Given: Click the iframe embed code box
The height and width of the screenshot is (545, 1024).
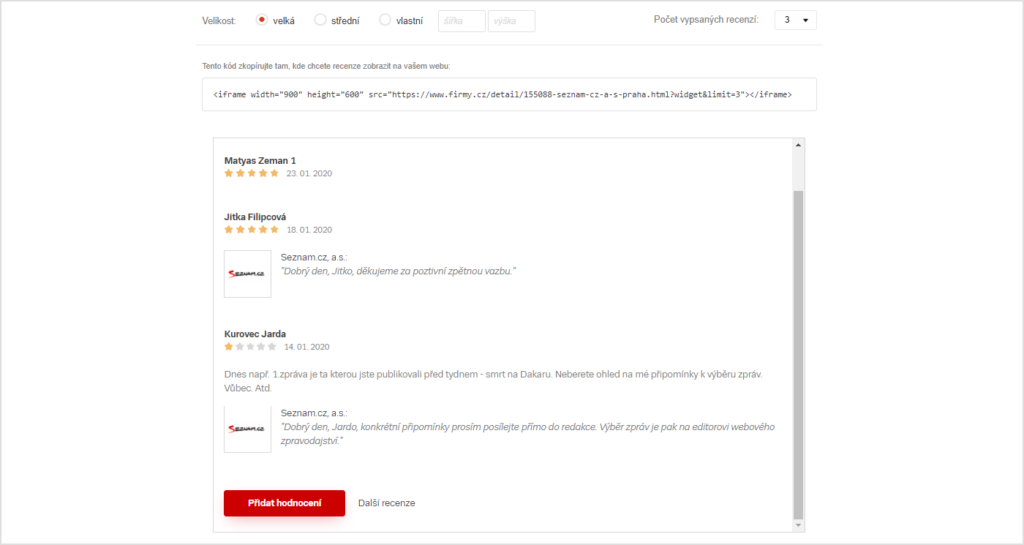Looking at the screenshot, I should 509,95.
